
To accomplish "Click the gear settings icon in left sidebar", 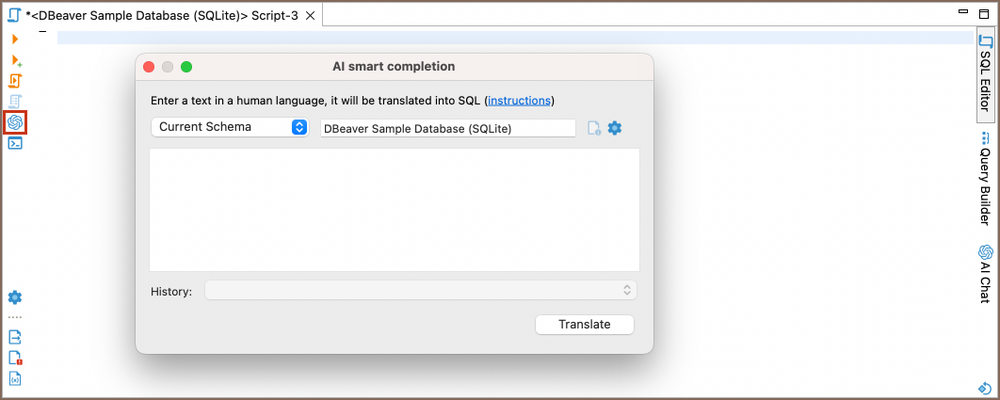I will coord(15,297).
